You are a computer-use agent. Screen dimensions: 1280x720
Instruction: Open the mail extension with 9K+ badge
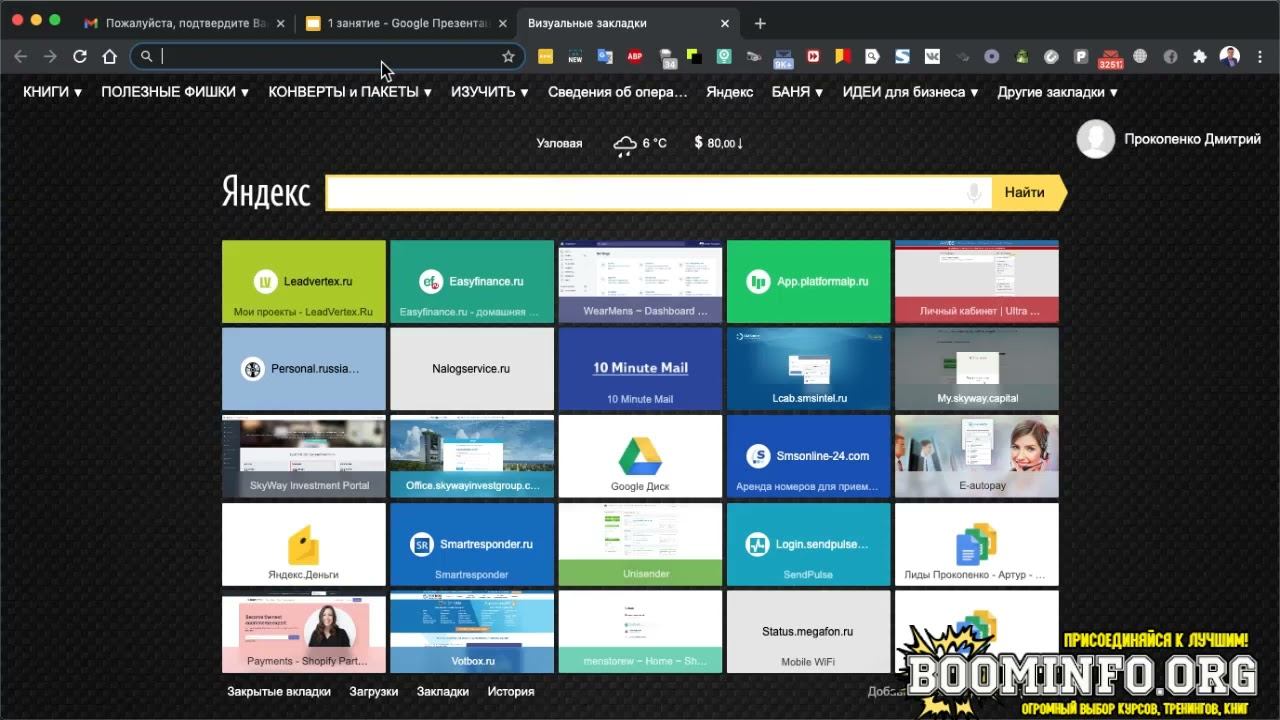tap(783, 58)
